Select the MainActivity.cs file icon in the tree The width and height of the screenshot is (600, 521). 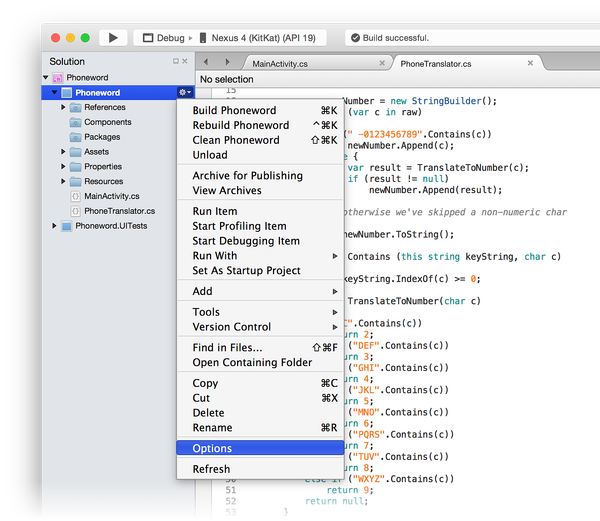(x=75, y=196)
